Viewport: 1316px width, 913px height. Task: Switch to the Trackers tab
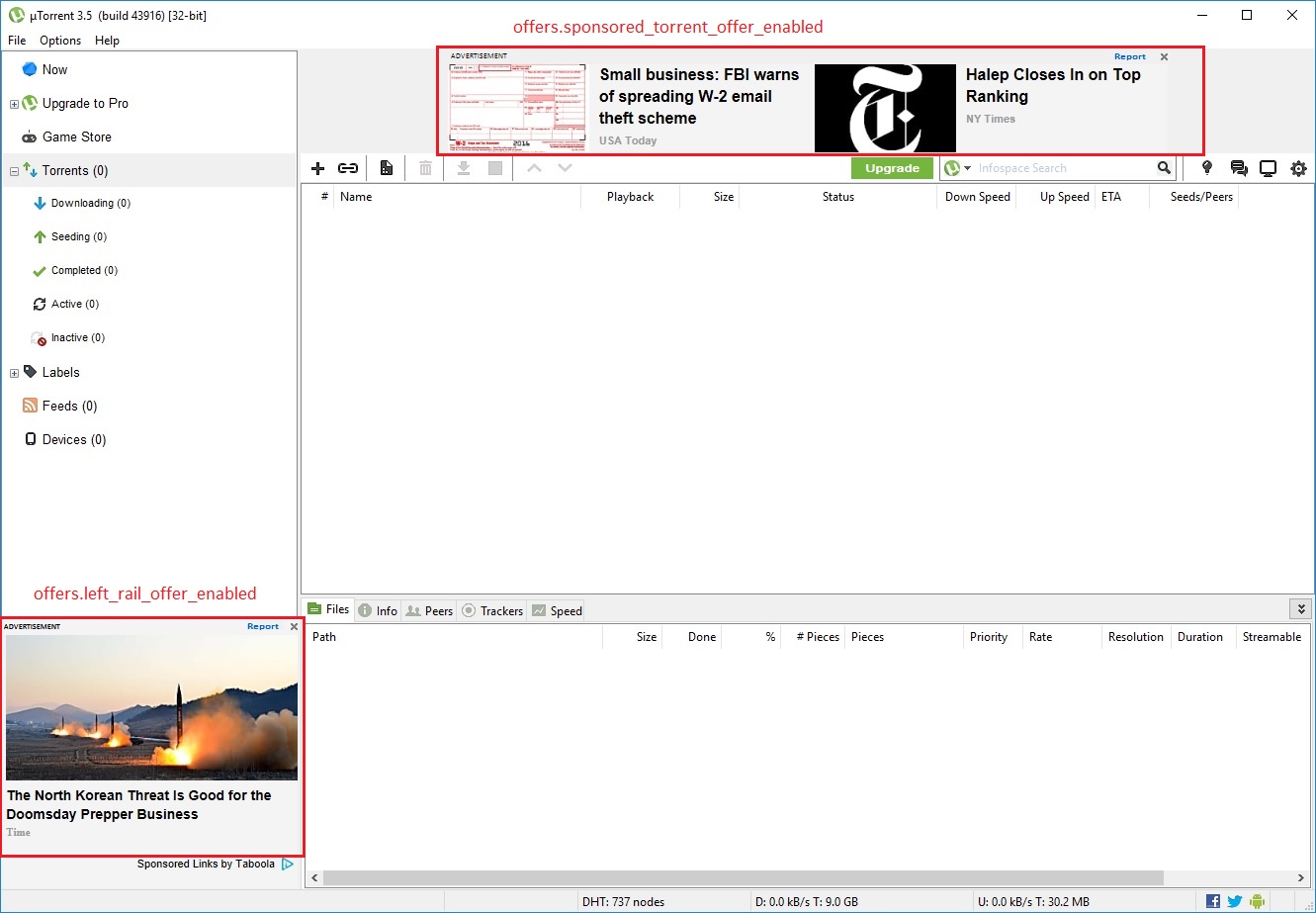point(491,610)
